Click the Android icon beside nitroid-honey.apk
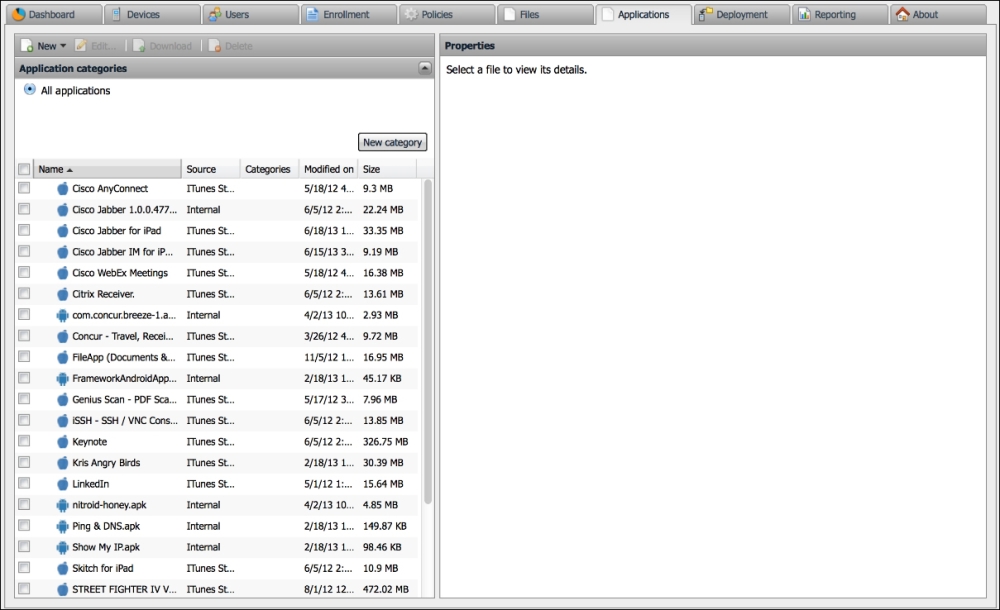 point(62,505)
